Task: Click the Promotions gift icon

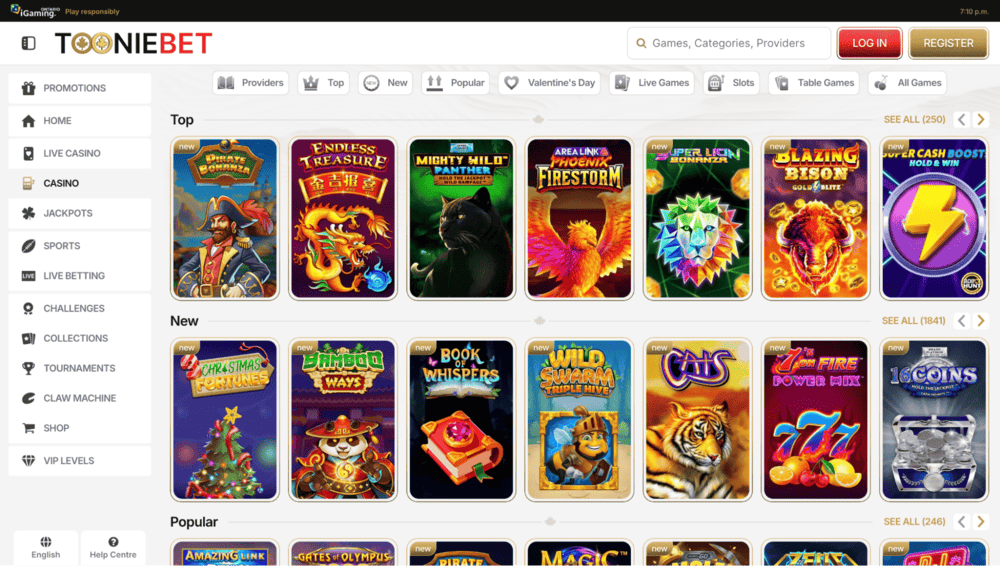Action: point(28,88)
